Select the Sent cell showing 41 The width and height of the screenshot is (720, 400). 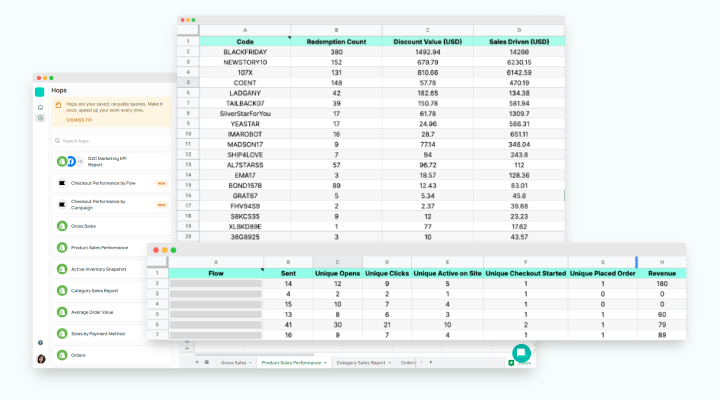click(x=288, y=325)
